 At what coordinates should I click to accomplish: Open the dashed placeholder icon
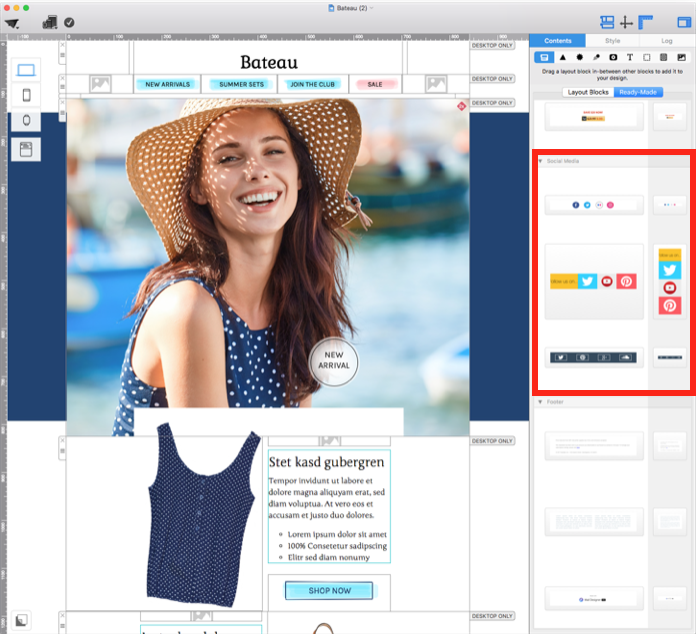647,57
